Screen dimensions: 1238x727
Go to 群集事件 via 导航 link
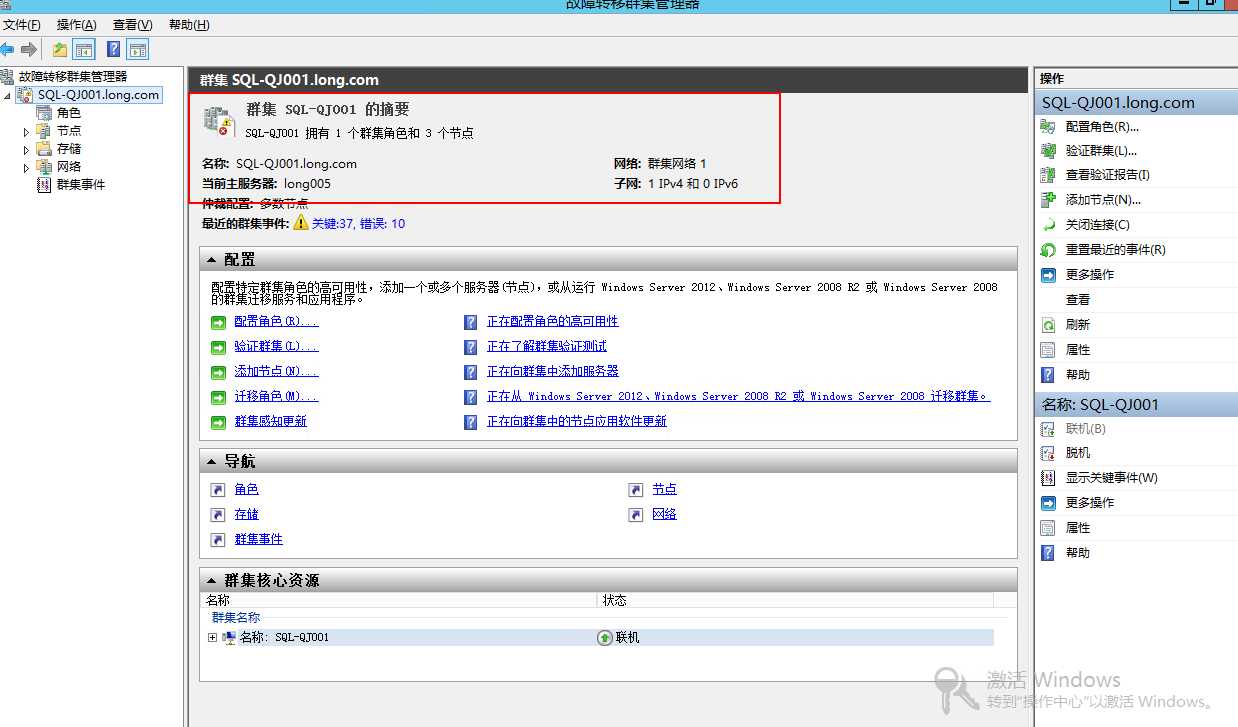258,539
